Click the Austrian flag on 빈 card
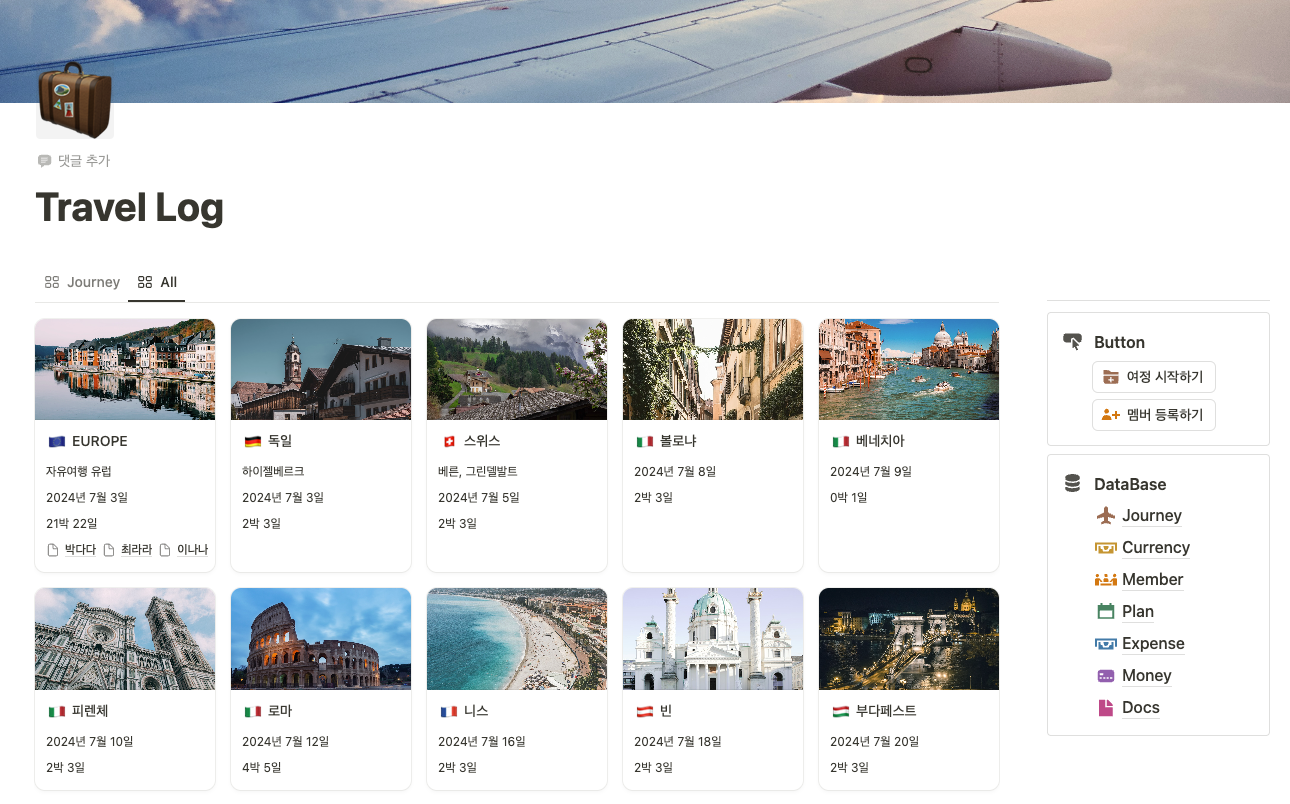The height and width of the screenshot is (804, 1290). tap(644, 711)
